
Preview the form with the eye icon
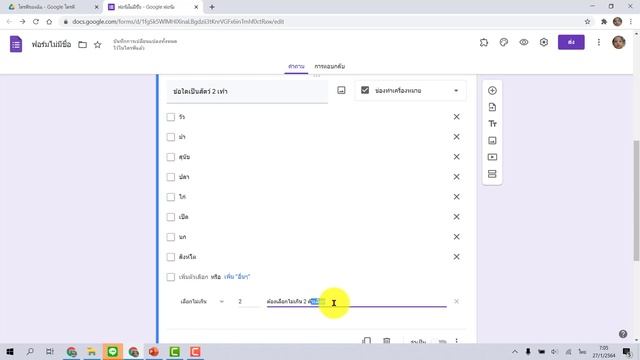click(x=524, y=42)
